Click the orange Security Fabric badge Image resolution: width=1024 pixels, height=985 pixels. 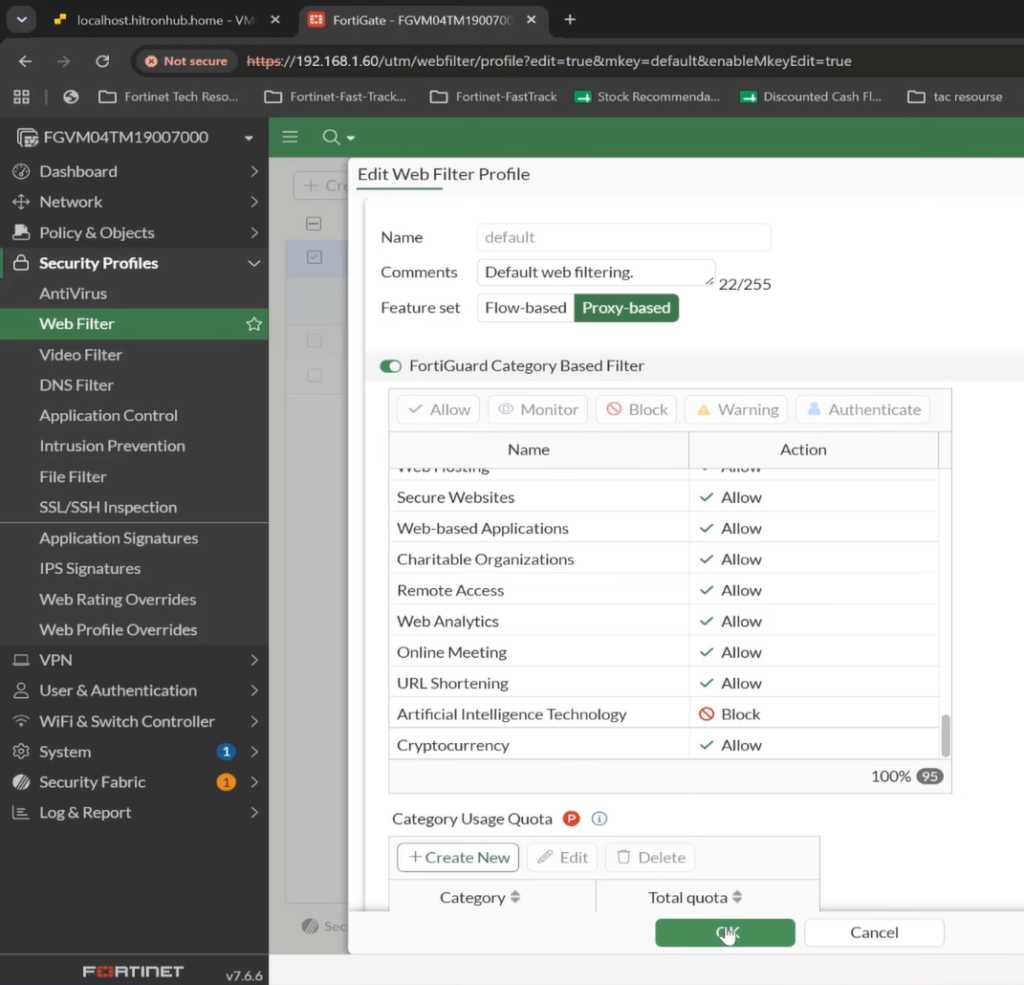tap(226, 782)
